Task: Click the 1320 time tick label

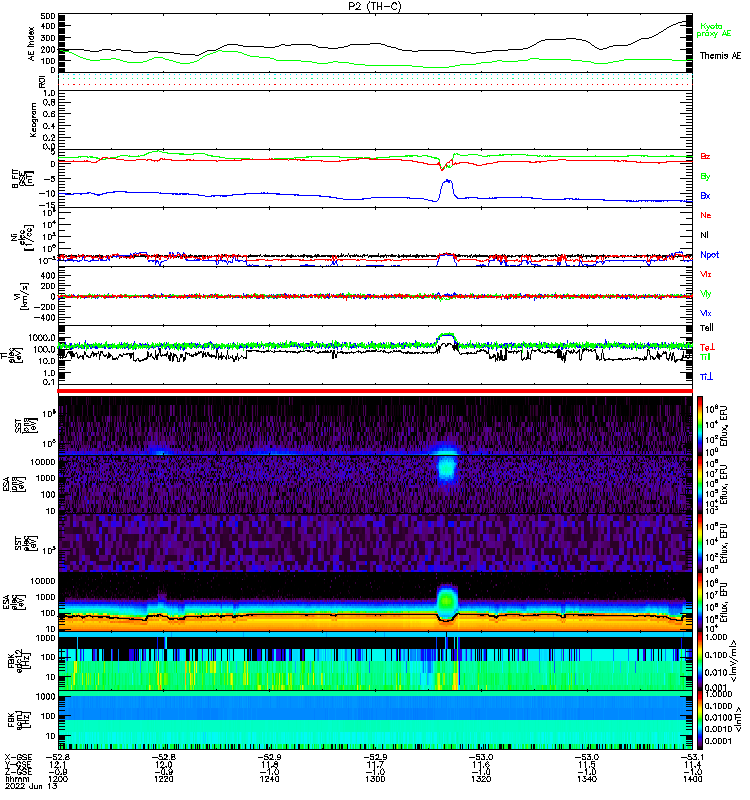Action: click(481, 779)
